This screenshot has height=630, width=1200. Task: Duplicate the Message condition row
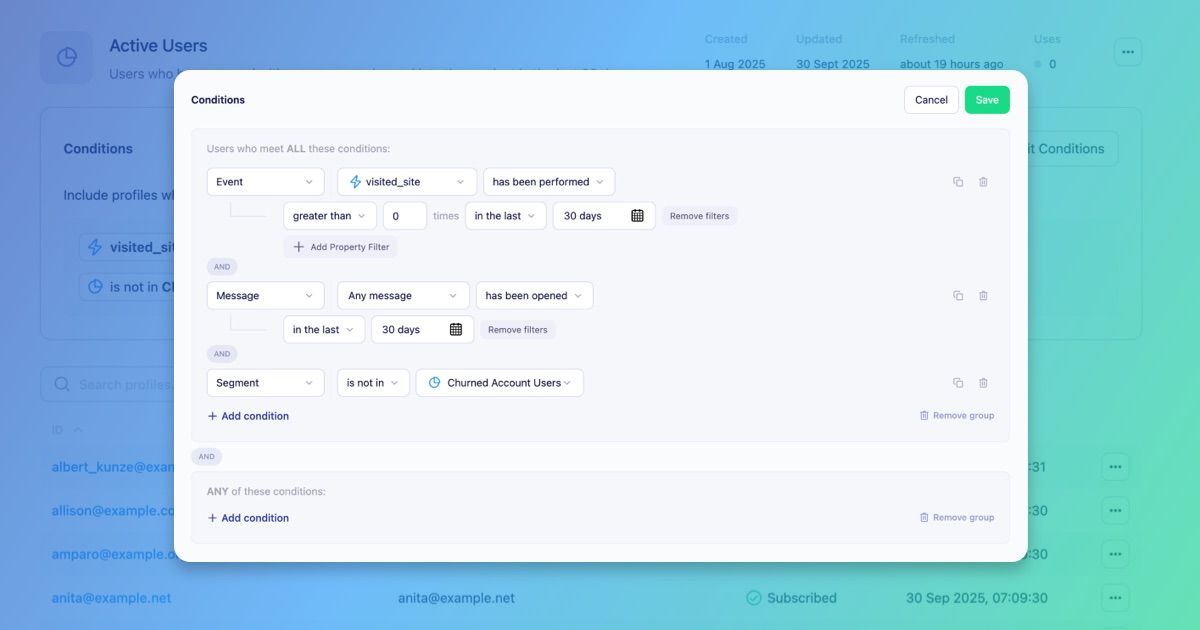click(958, 296)
